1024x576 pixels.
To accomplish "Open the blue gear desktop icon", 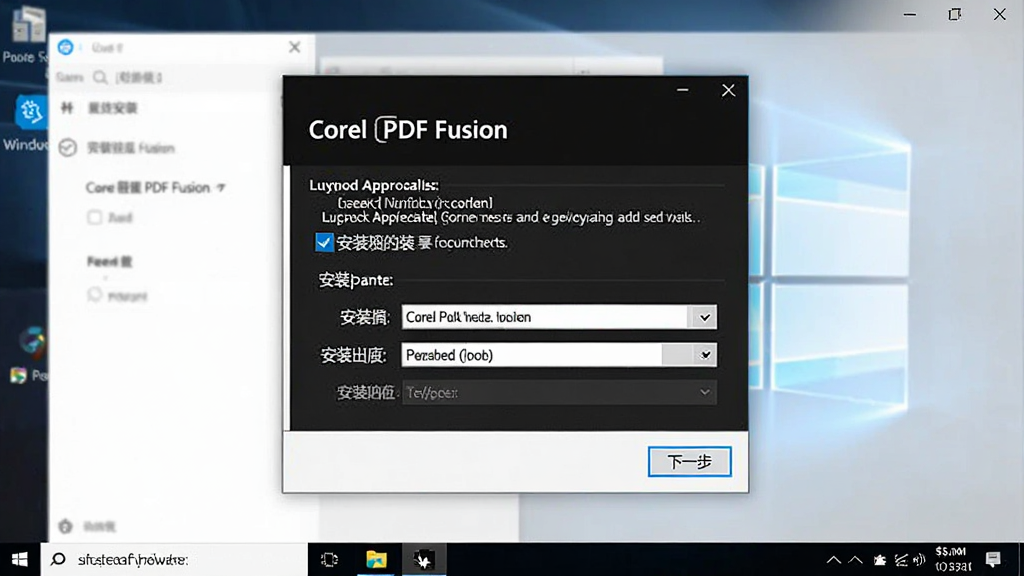I will (x=31, y=112).
